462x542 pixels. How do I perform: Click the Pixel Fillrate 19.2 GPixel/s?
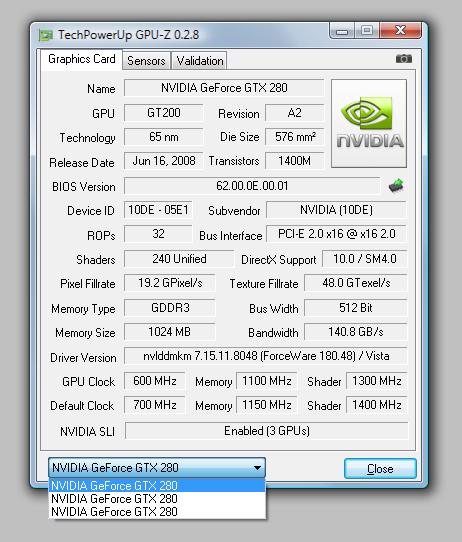[170, 283]
